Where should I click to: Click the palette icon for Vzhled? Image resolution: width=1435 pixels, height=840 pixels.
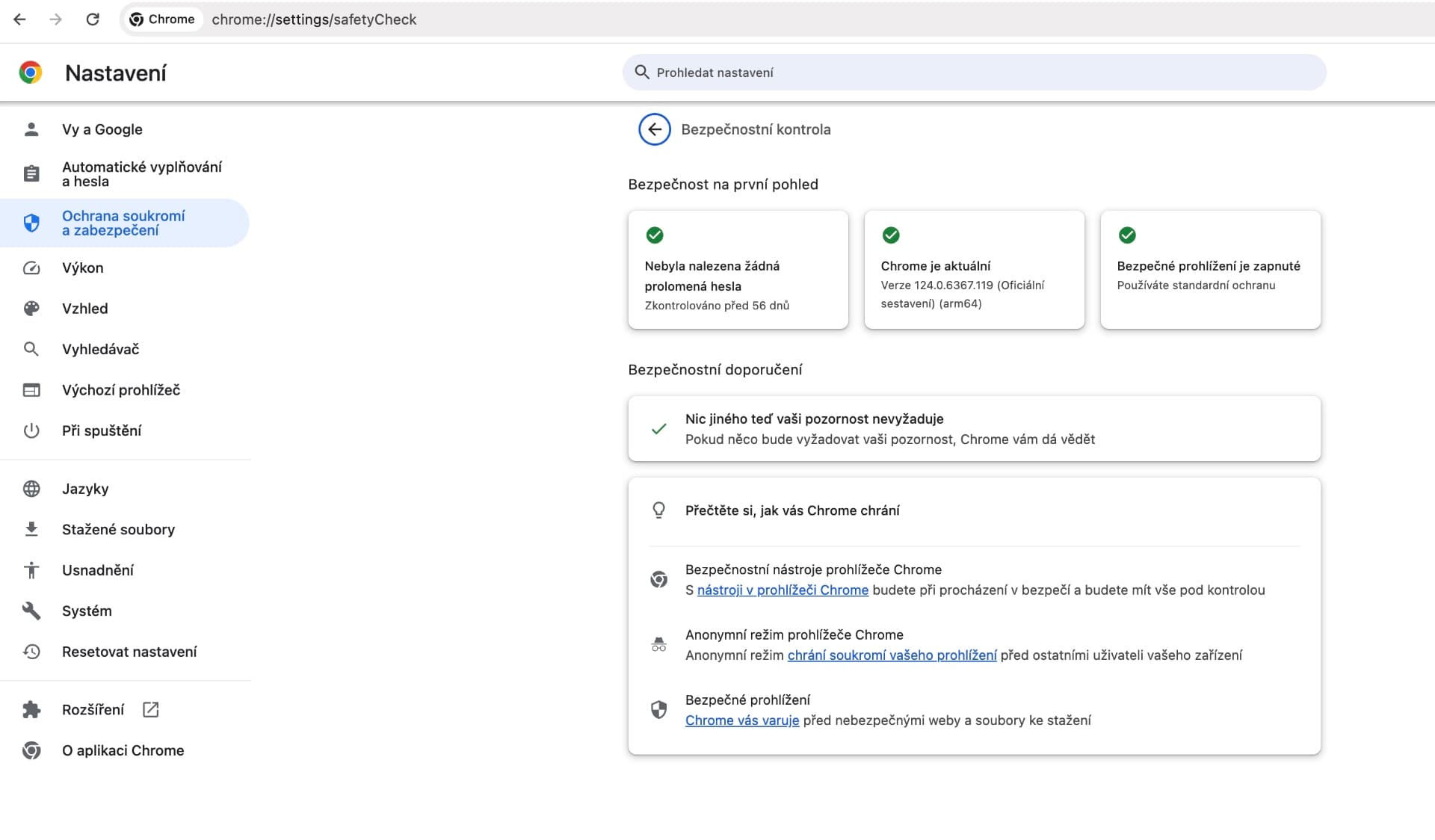pos(31,309)
